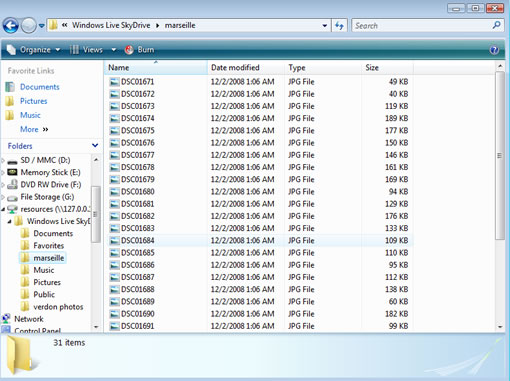Click the DSC01676 image file icon
This screenshot has height=381, width=510.
(x=114, y=143)
